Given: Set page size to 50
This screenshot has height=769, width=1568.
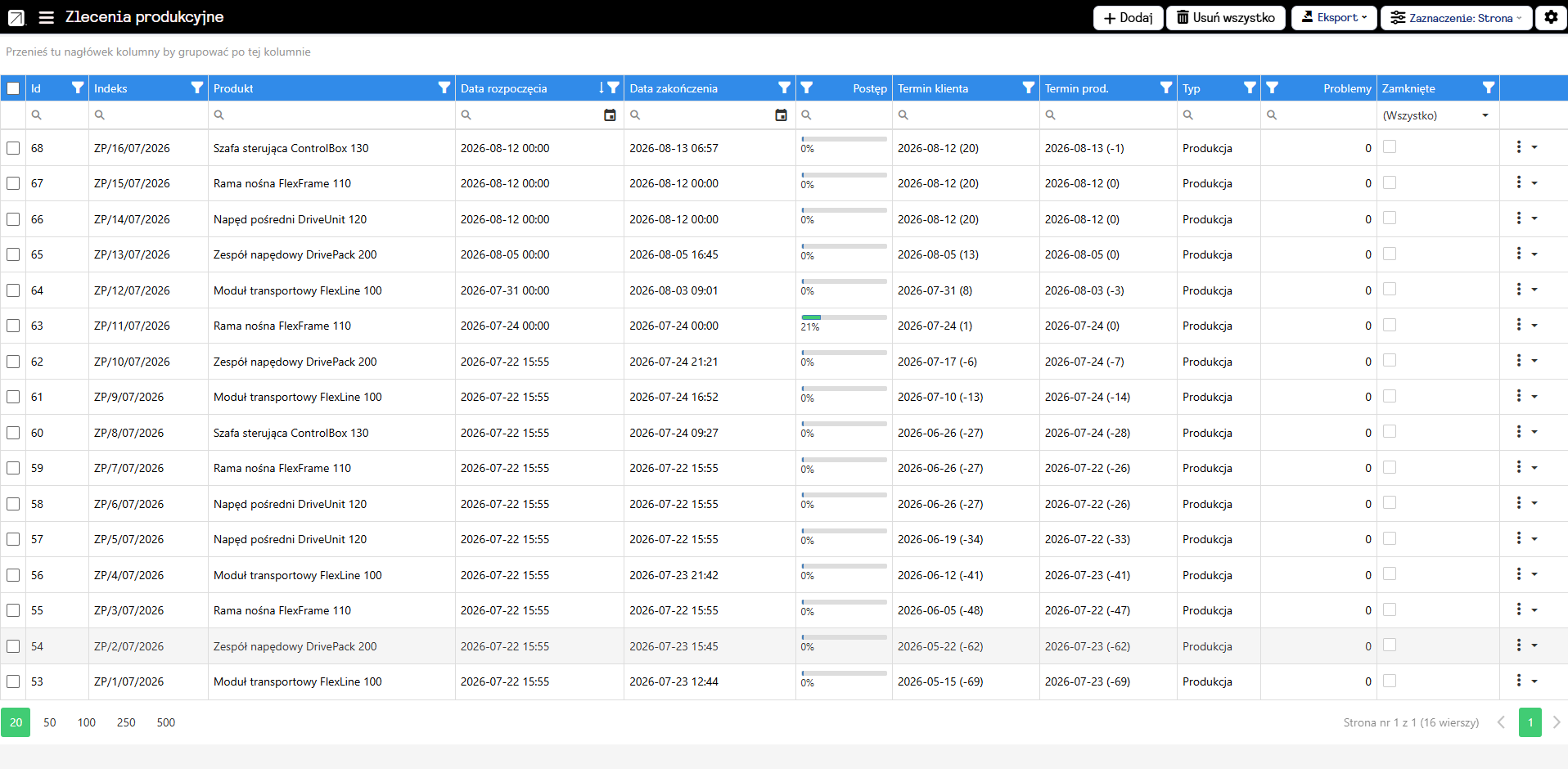Looking at the screenshot, I should [50, 722].
